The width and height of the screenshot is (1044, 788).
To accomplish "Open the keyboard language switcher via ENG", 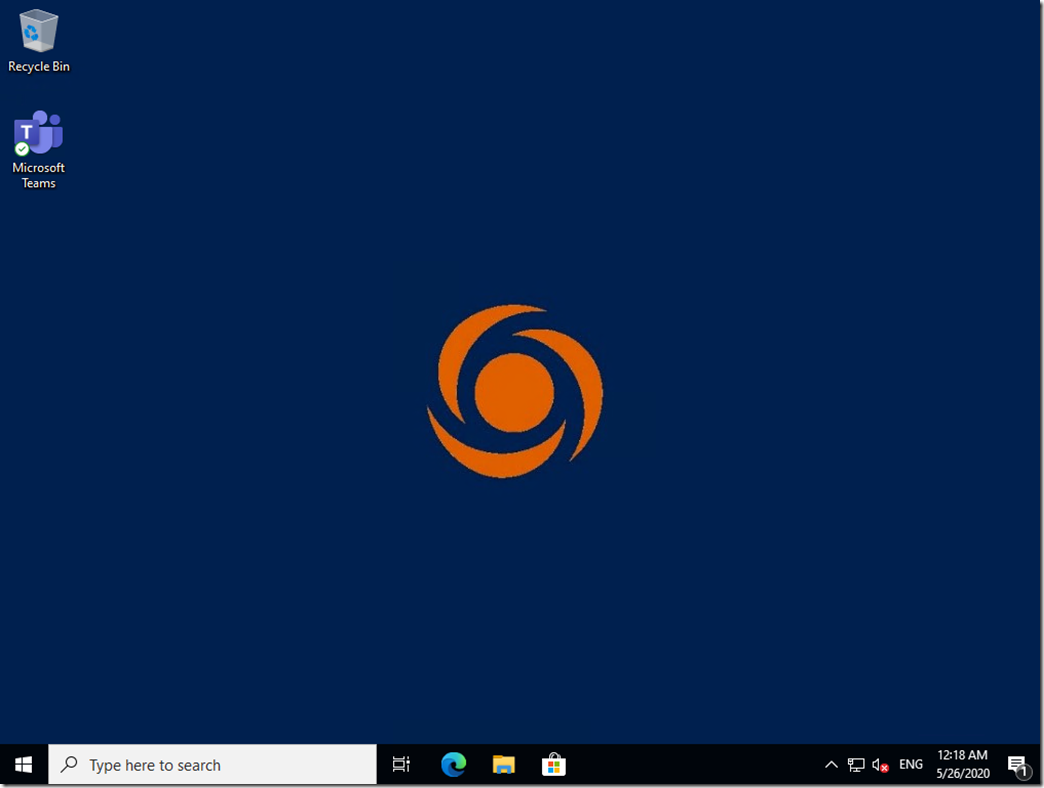I will (910, 763).
